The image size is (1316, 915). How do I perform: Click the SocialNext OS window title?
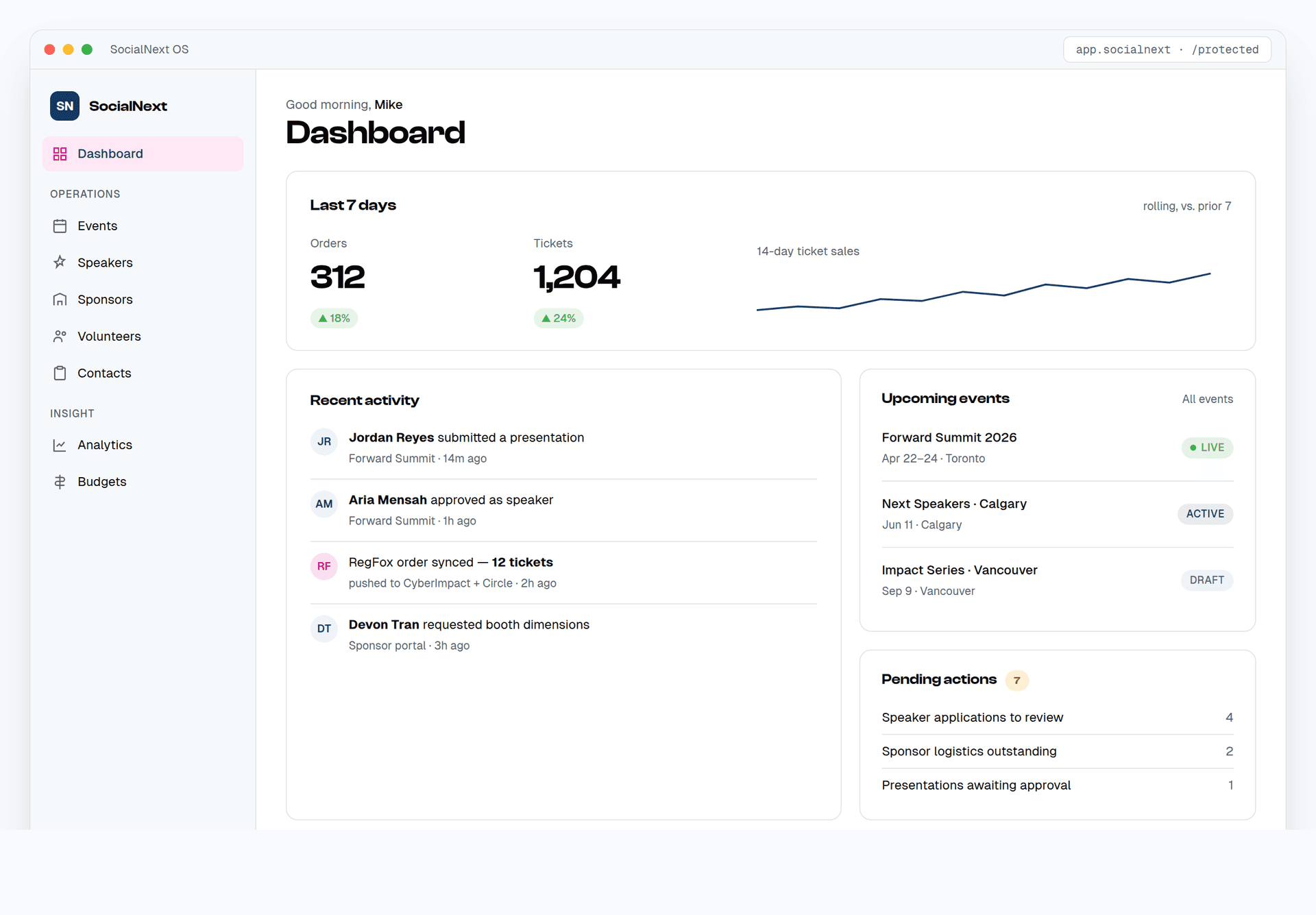click(x=149, y=49)
